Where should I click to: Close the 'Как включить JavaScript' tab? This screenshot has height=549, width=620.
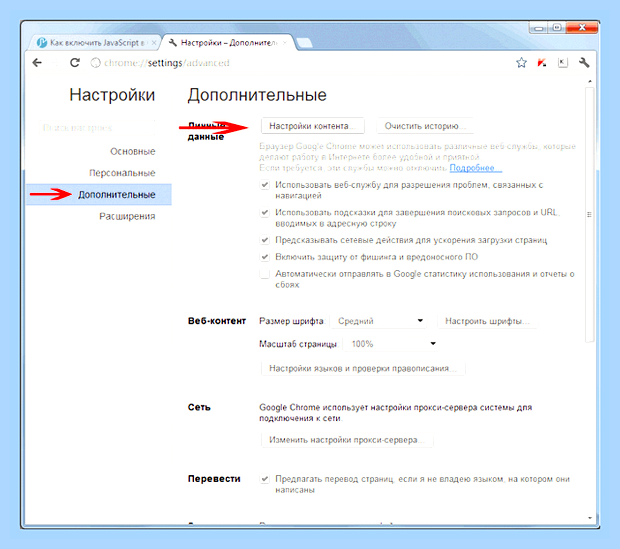pos(154,43)
